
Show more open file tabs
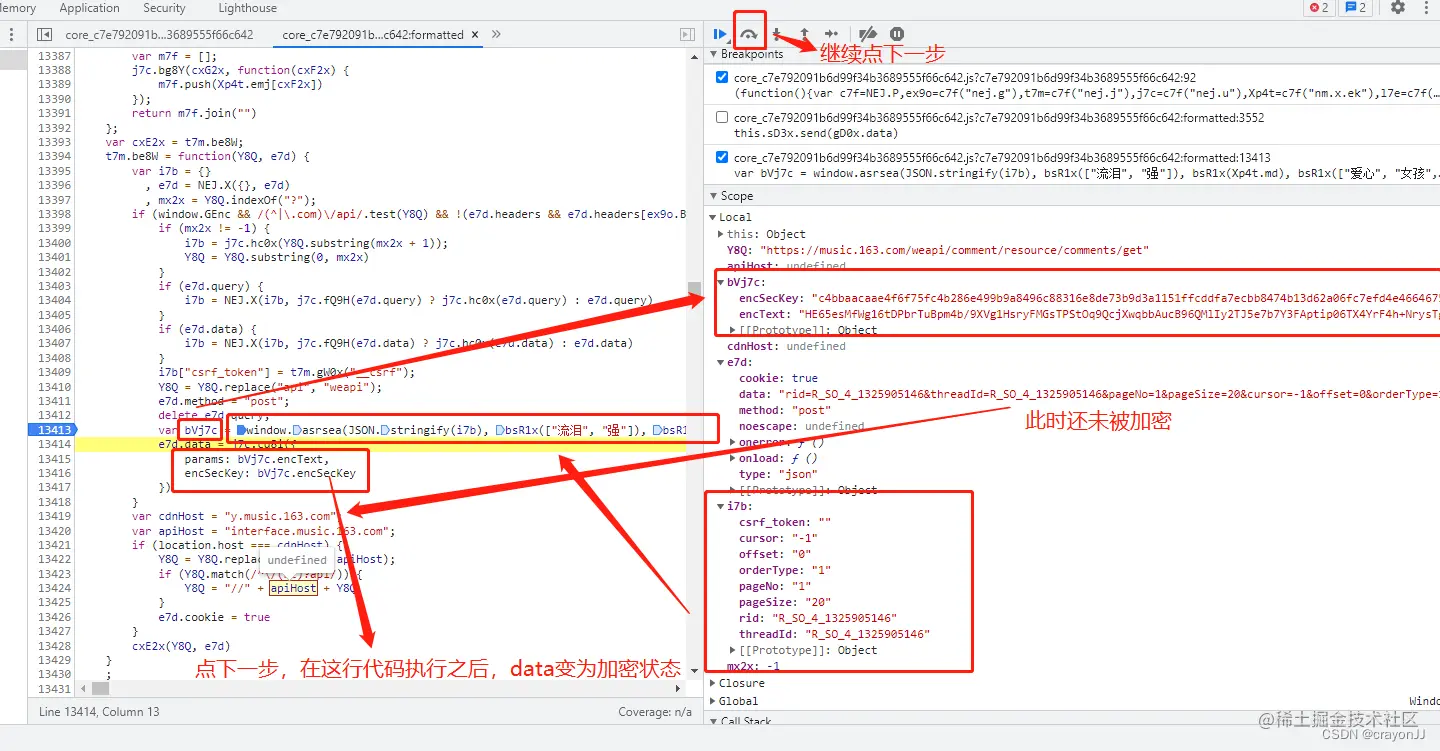tap(496, 34)
